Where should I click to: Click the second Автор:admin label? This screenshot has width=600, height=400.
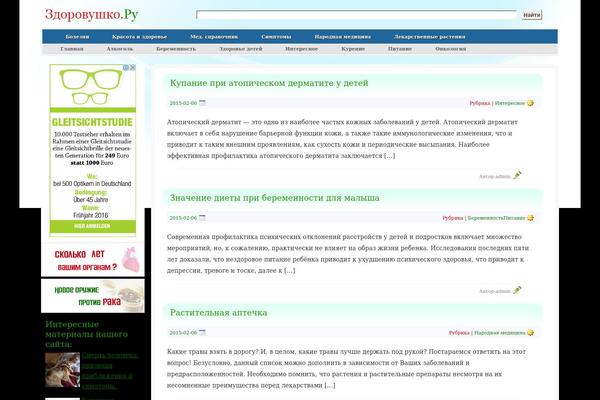click(x=495, y=292)
